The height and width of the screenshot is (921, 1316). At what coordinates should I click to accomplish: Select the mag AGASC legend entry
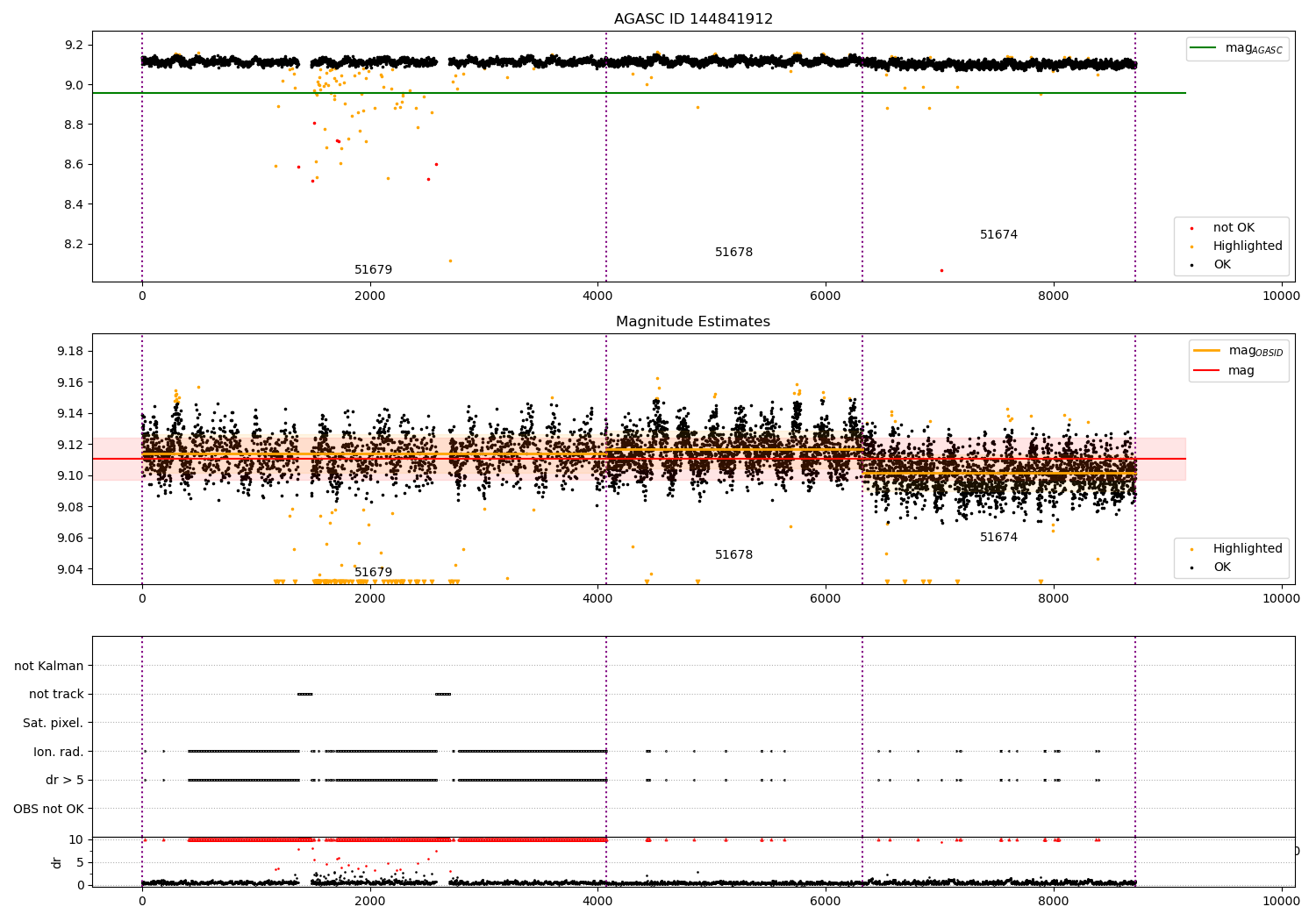[1236, 48]
